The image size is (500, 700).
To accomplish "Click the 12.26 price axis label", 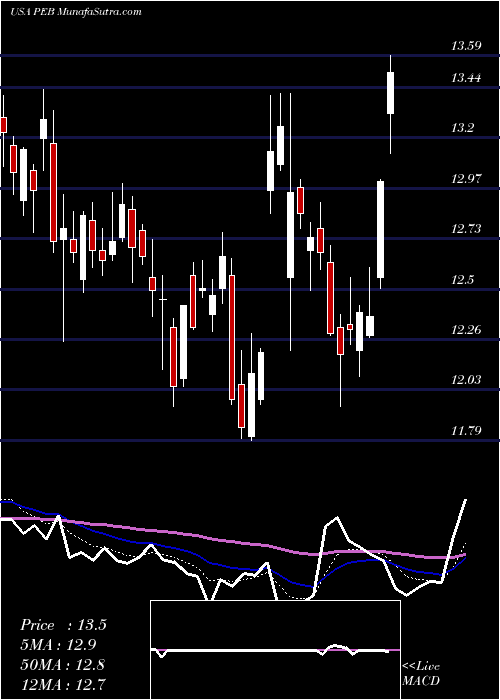I will point(466,330).
